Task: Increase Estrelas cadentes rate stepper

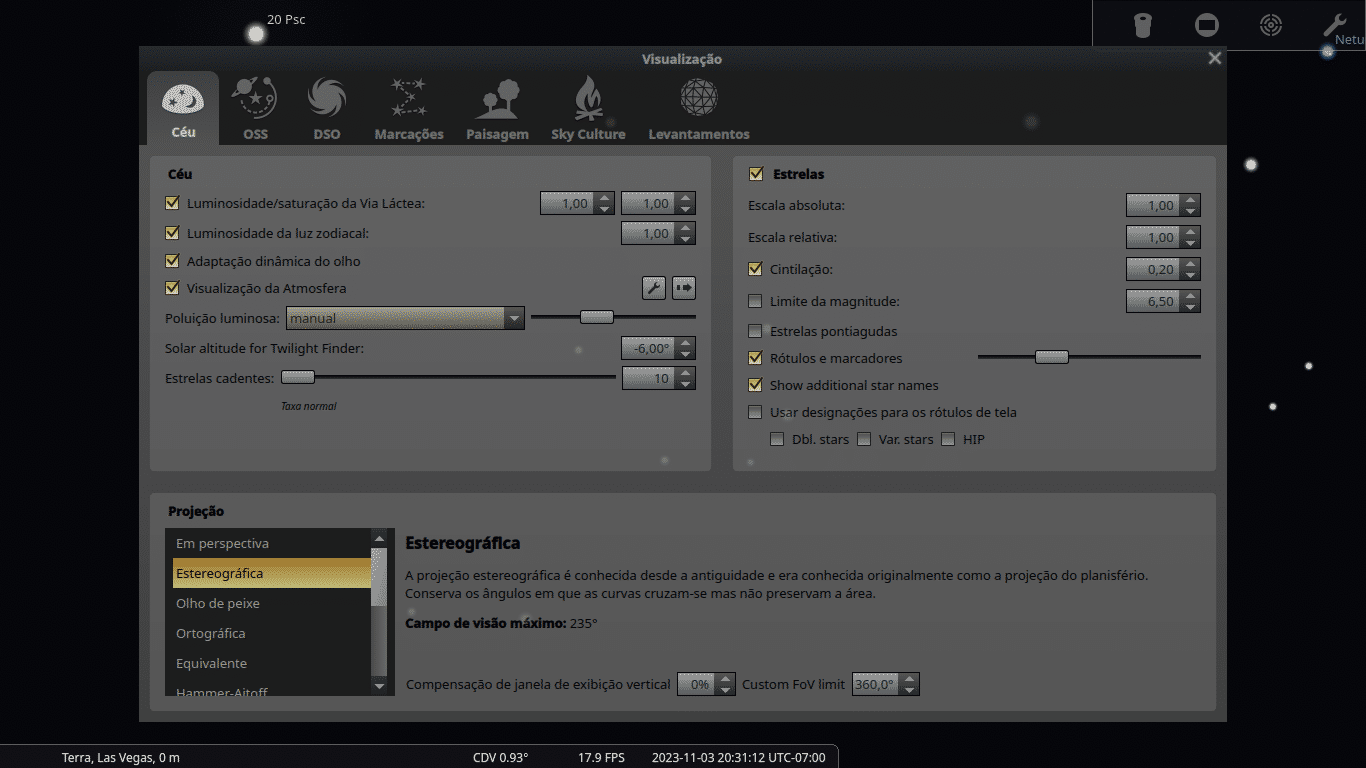Action: (685, 373)
